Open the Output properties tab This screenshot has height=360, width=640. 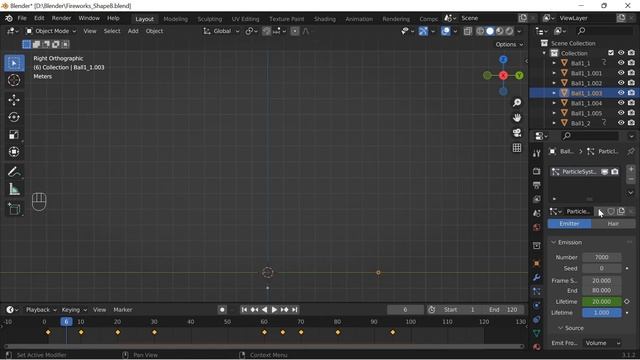click(536, 185)
